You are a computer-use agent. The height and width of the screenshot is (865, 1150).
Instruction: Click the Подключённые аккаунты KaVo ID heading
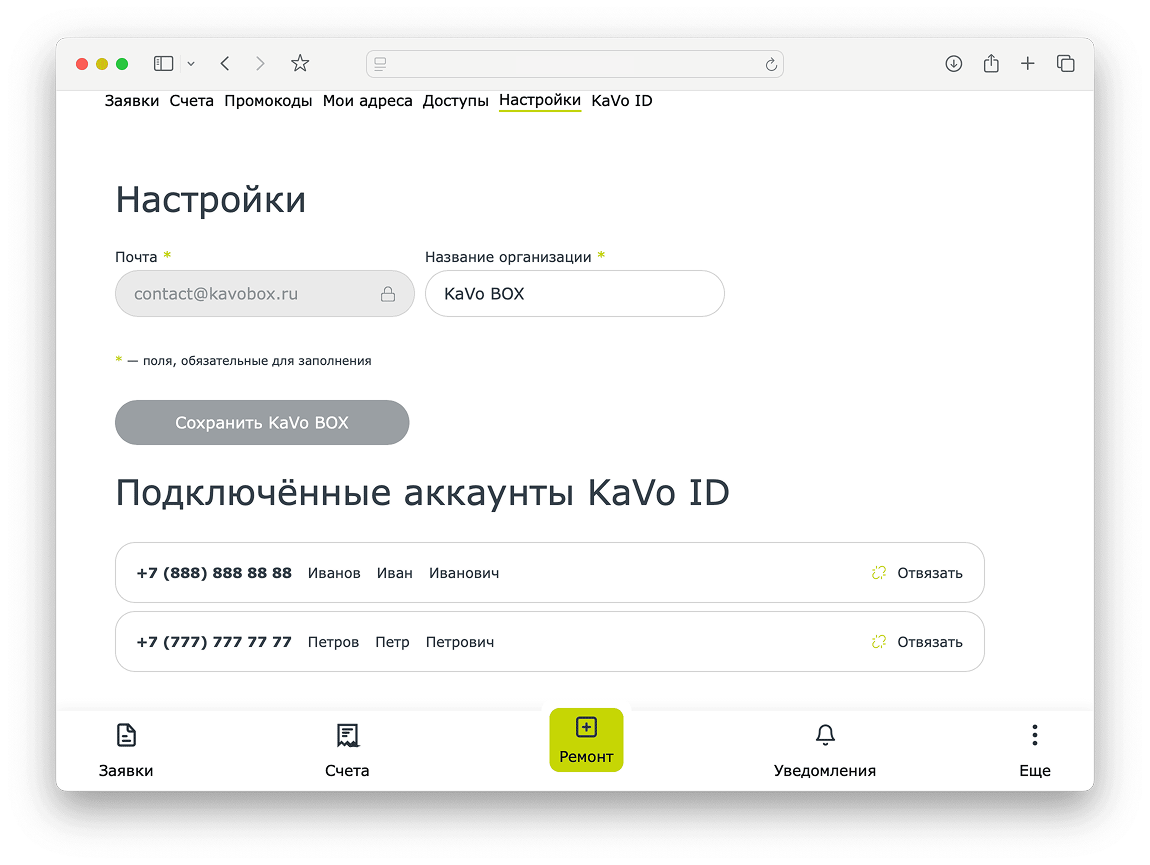click(422, 492)
